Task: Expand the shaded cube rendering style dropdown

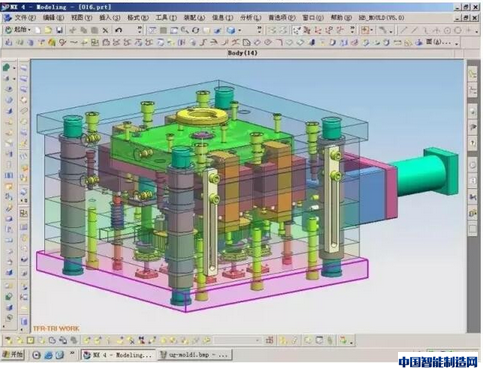Action: tap(239, 30)
